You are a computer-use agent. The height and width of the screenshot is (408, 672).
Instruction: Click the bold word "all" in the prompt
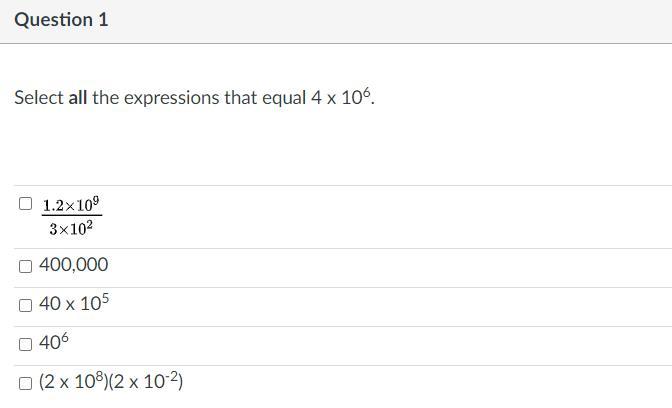click(78, 98)
